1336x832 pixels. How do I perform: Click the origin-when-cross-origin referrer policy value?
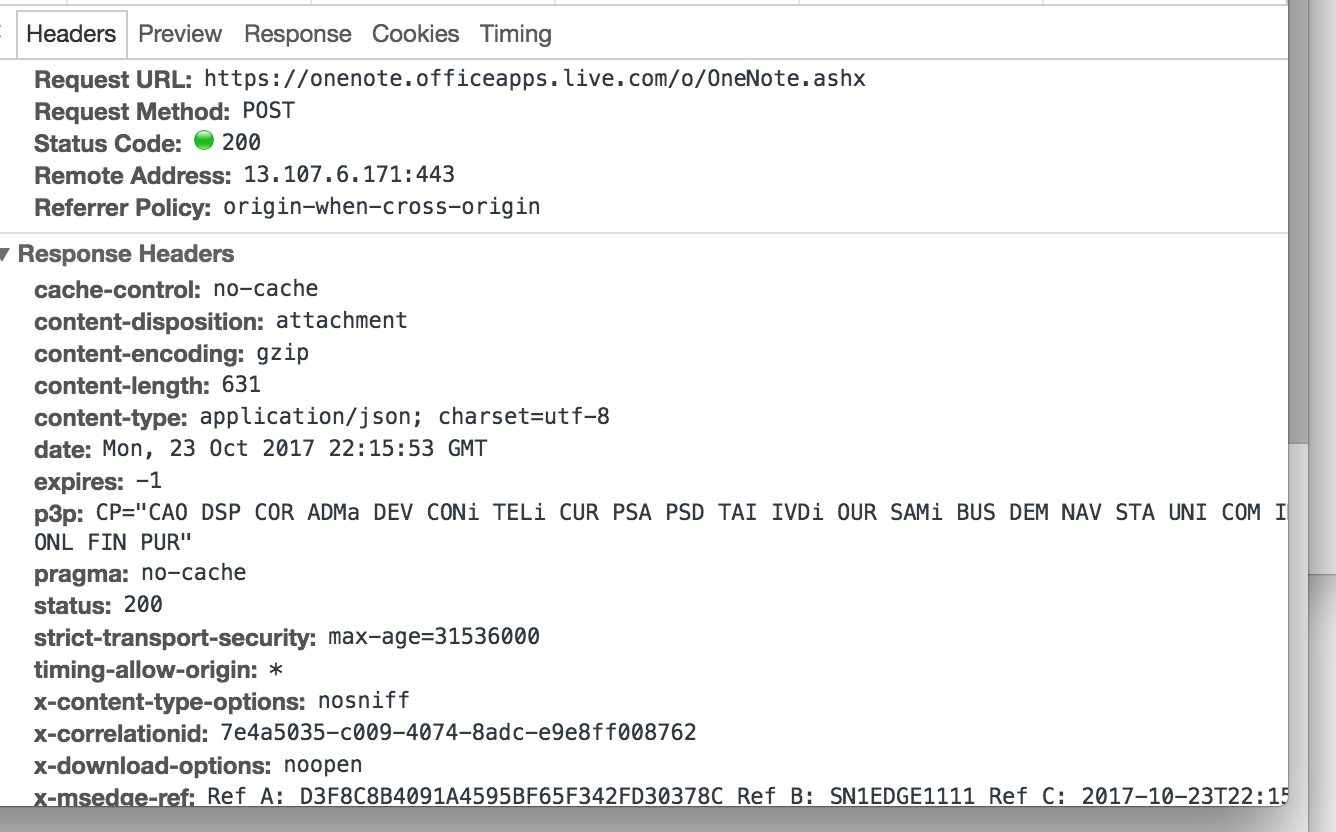(381, 207)
